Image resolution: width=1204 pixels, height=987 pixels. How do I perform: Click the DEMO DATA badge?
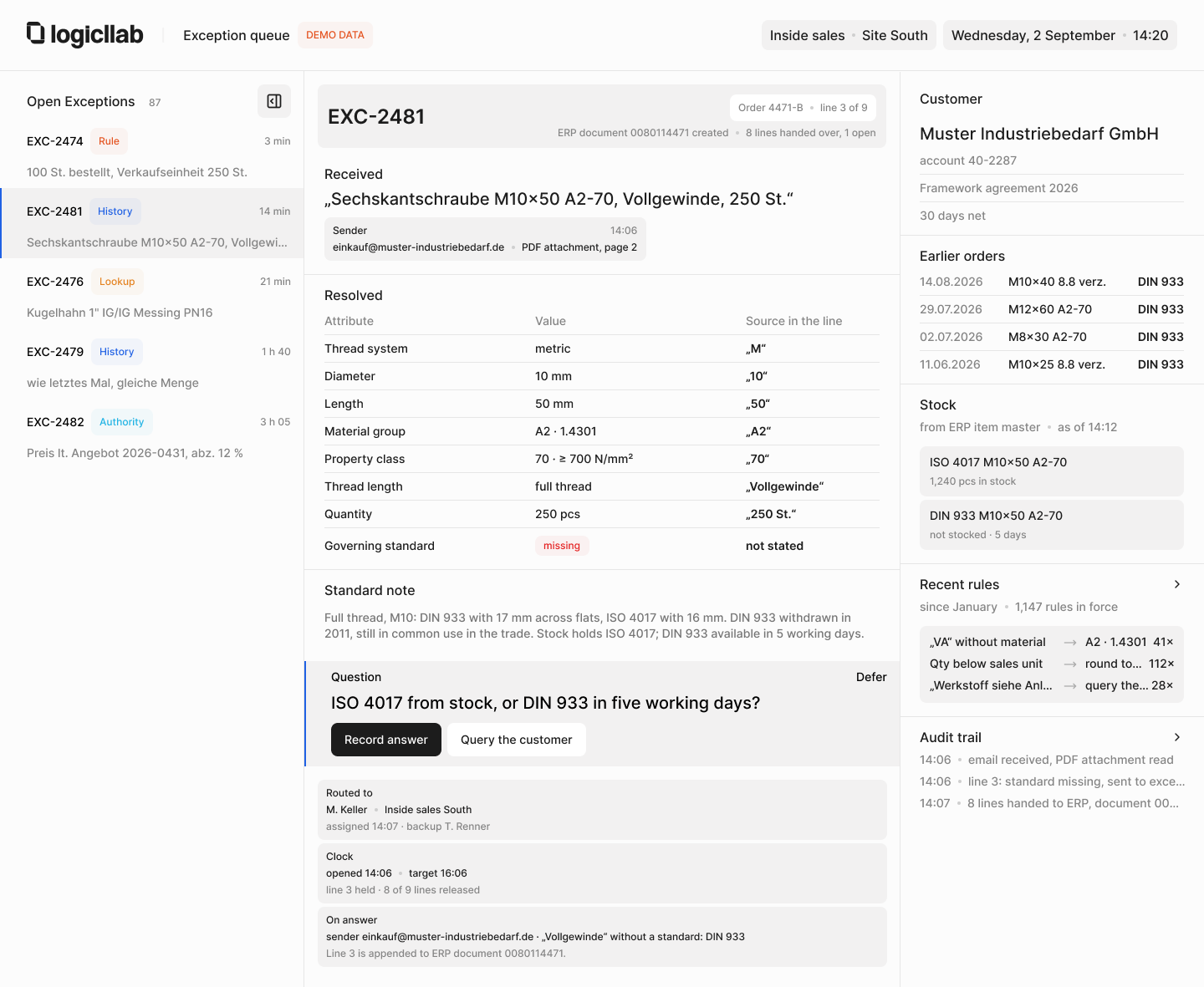tap(335, 35)
